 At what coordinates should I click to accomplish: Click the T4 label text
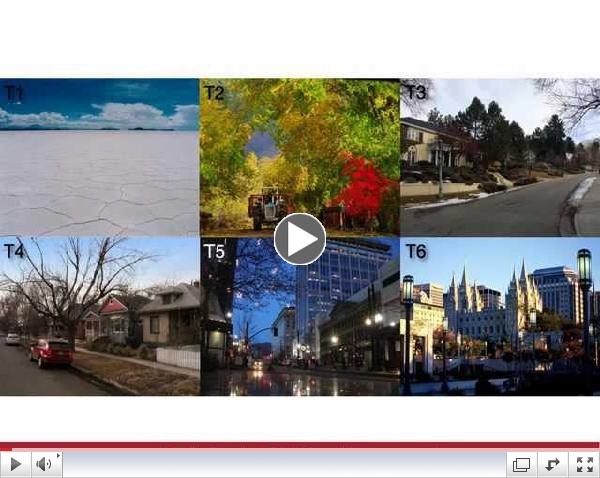click(x=14, y=250)
